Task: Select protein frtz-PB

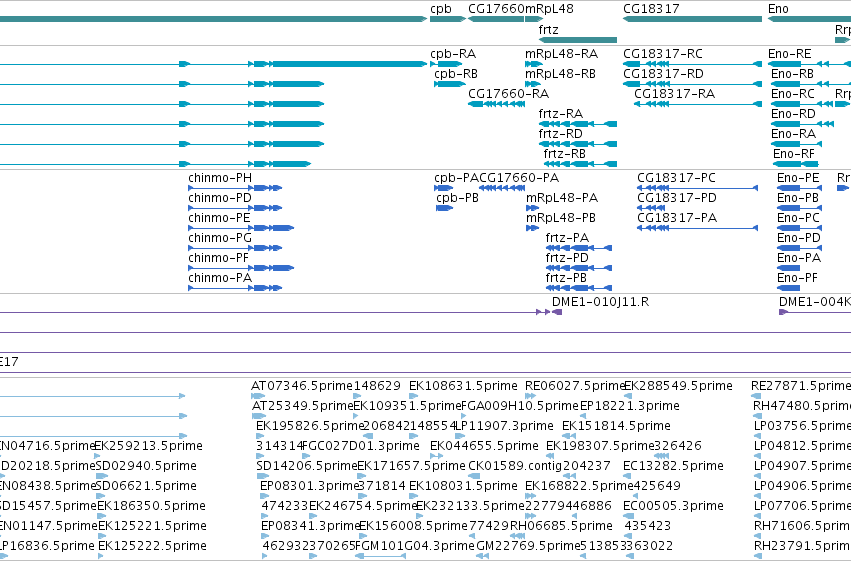Action: (566, 279)
